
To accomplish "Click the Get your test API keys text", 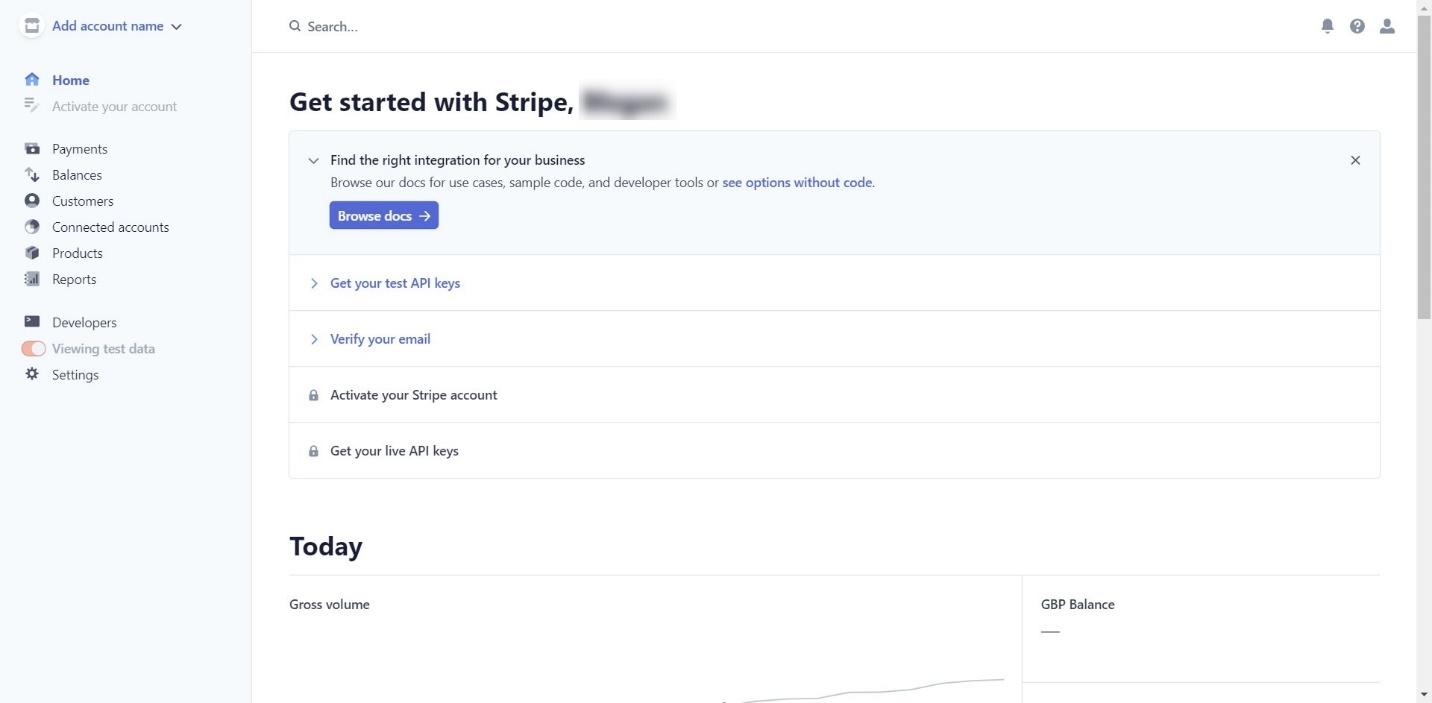I will pos(395,283).
